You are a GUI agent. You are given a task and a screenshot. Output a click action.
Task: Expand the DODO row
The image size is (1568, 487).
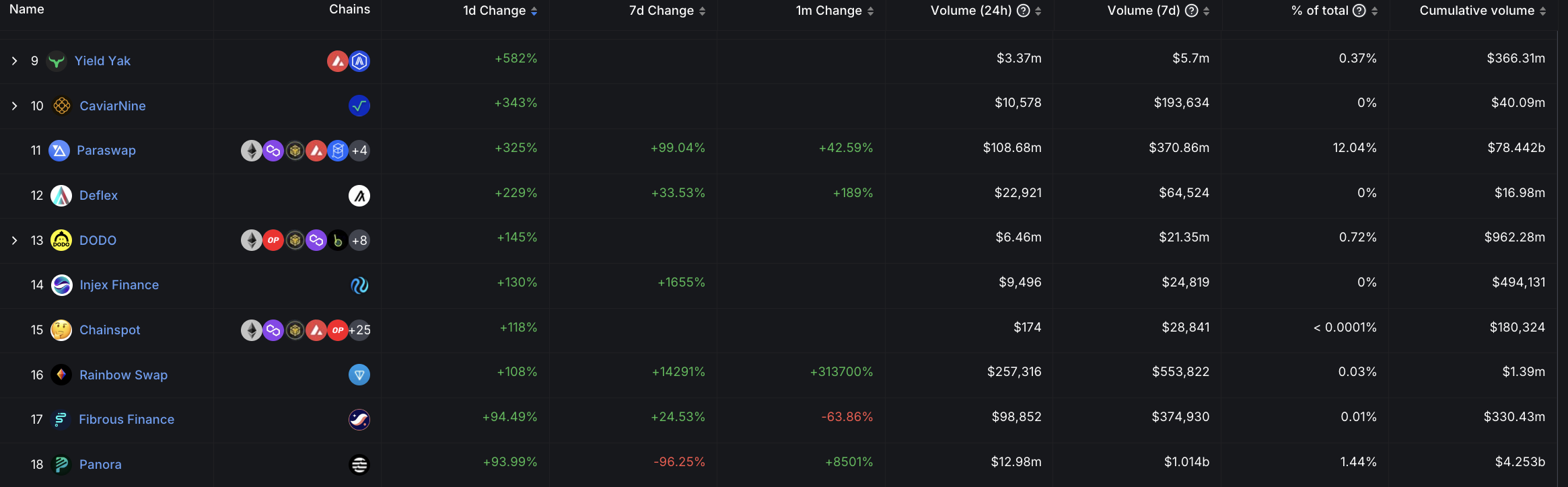tap(14, 240)
